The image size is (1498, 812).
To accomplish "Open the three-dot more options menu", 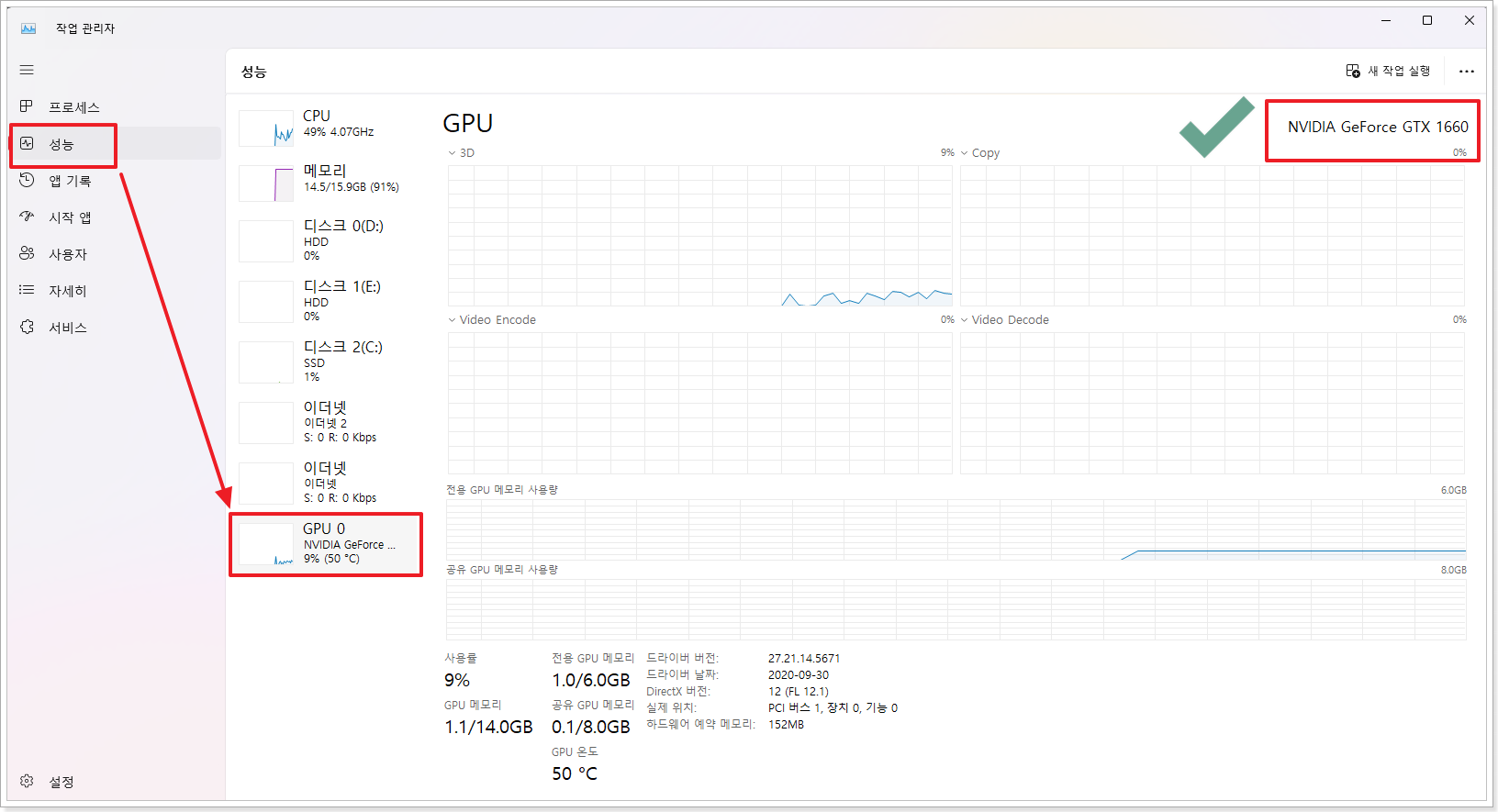I will (x=1467, y=71).
